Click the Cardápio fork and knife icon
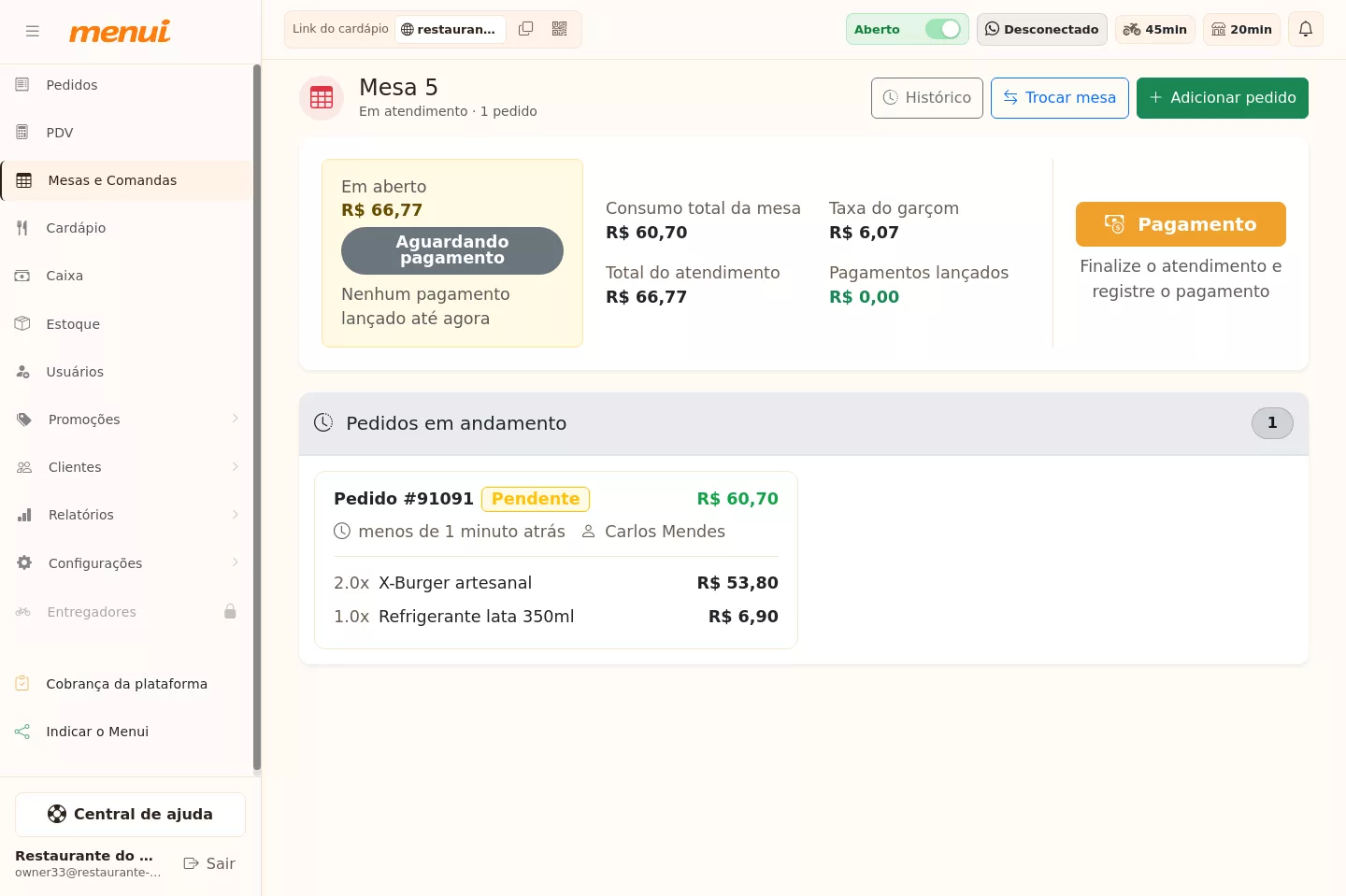This screenshot has width=1346, height=896. coord(22,228)
